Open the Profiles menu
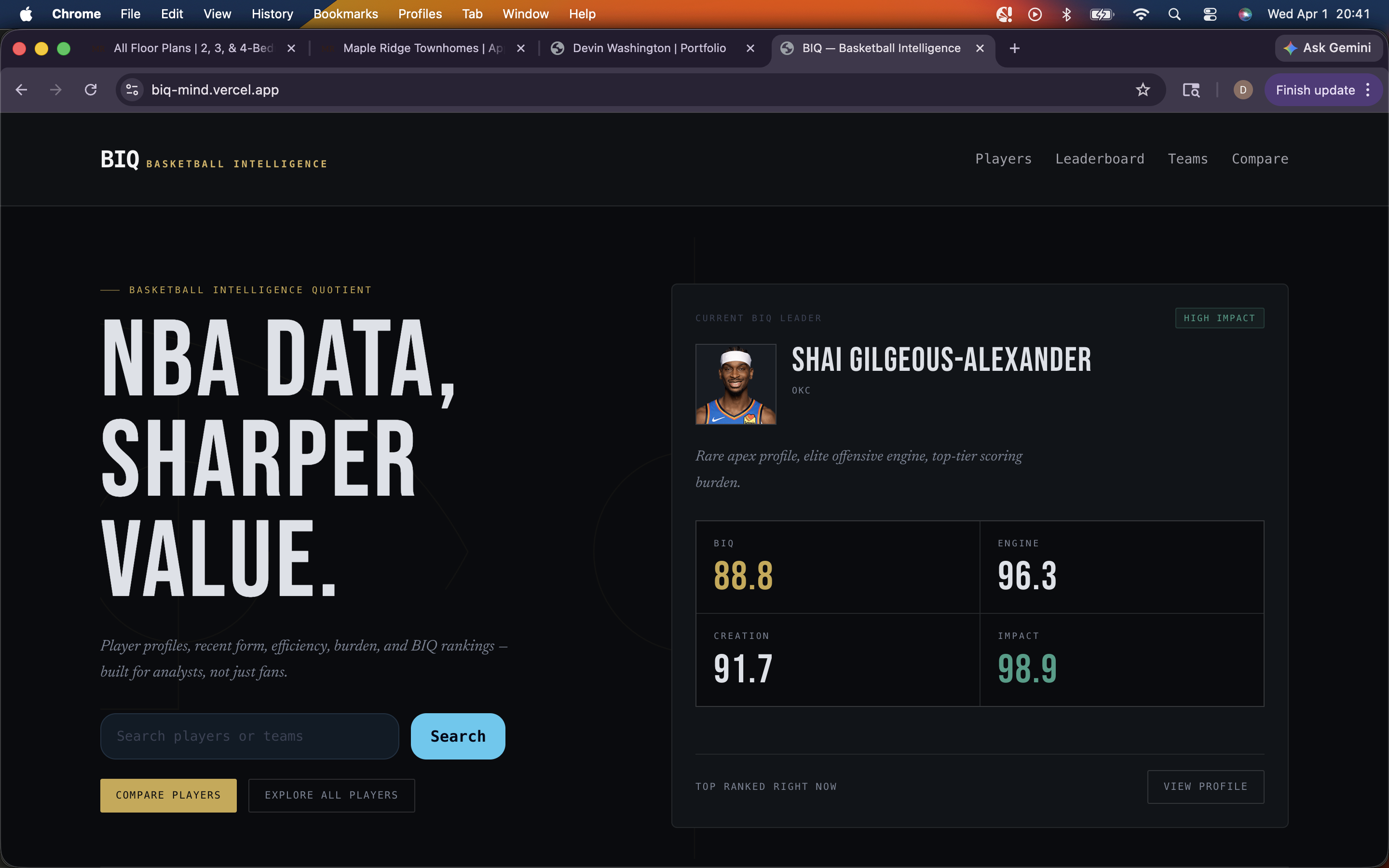 tap(420, 14)
